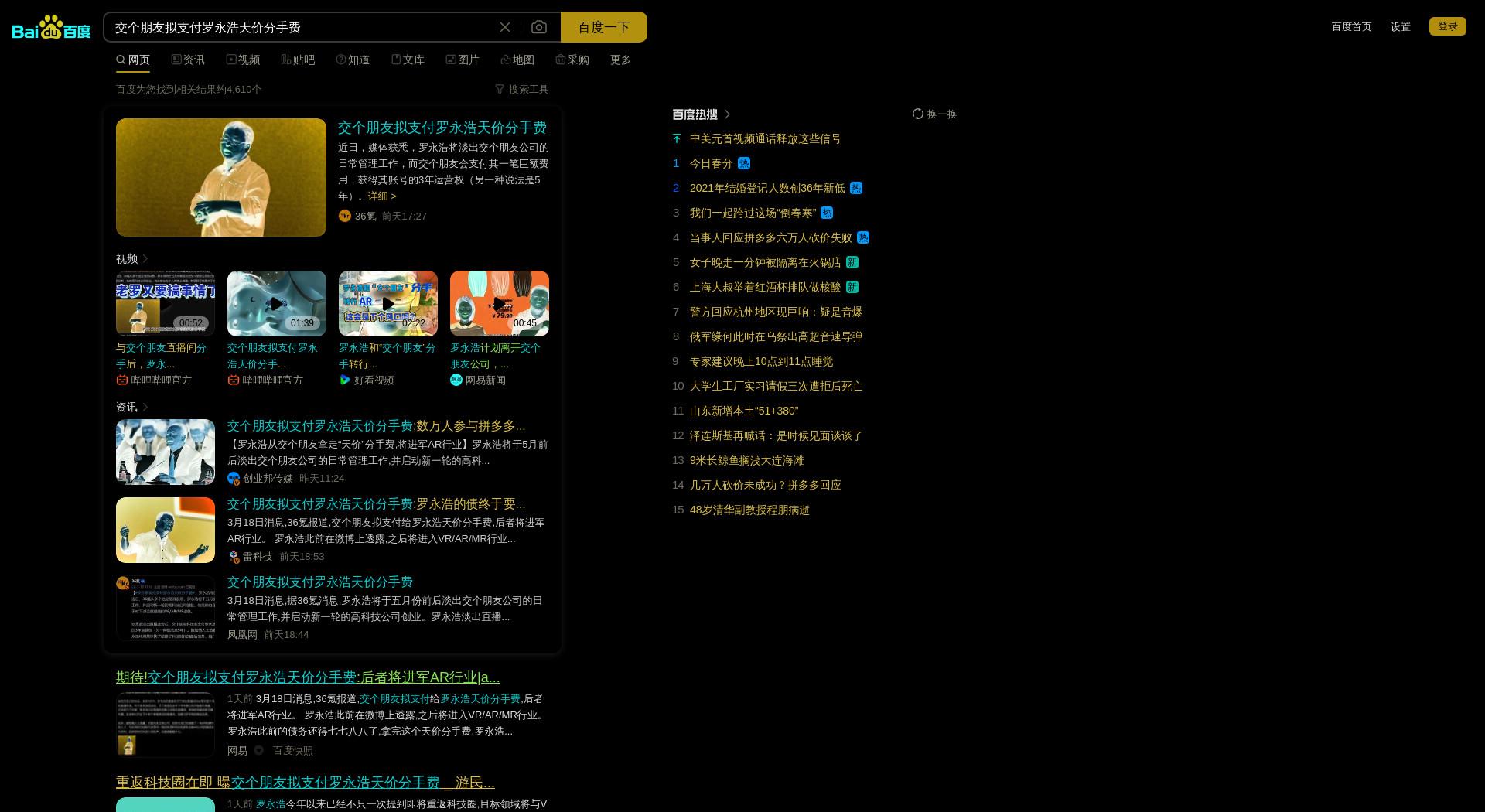Open hot topic 今日春分
1485x812 pixels.
711,163
